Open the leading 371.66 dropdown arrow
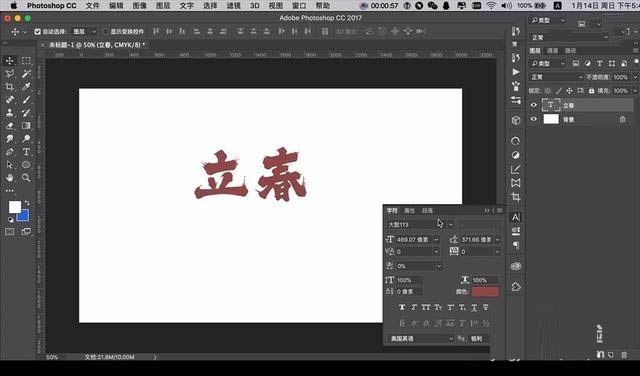The image size is (640, 376). (498, 240)
